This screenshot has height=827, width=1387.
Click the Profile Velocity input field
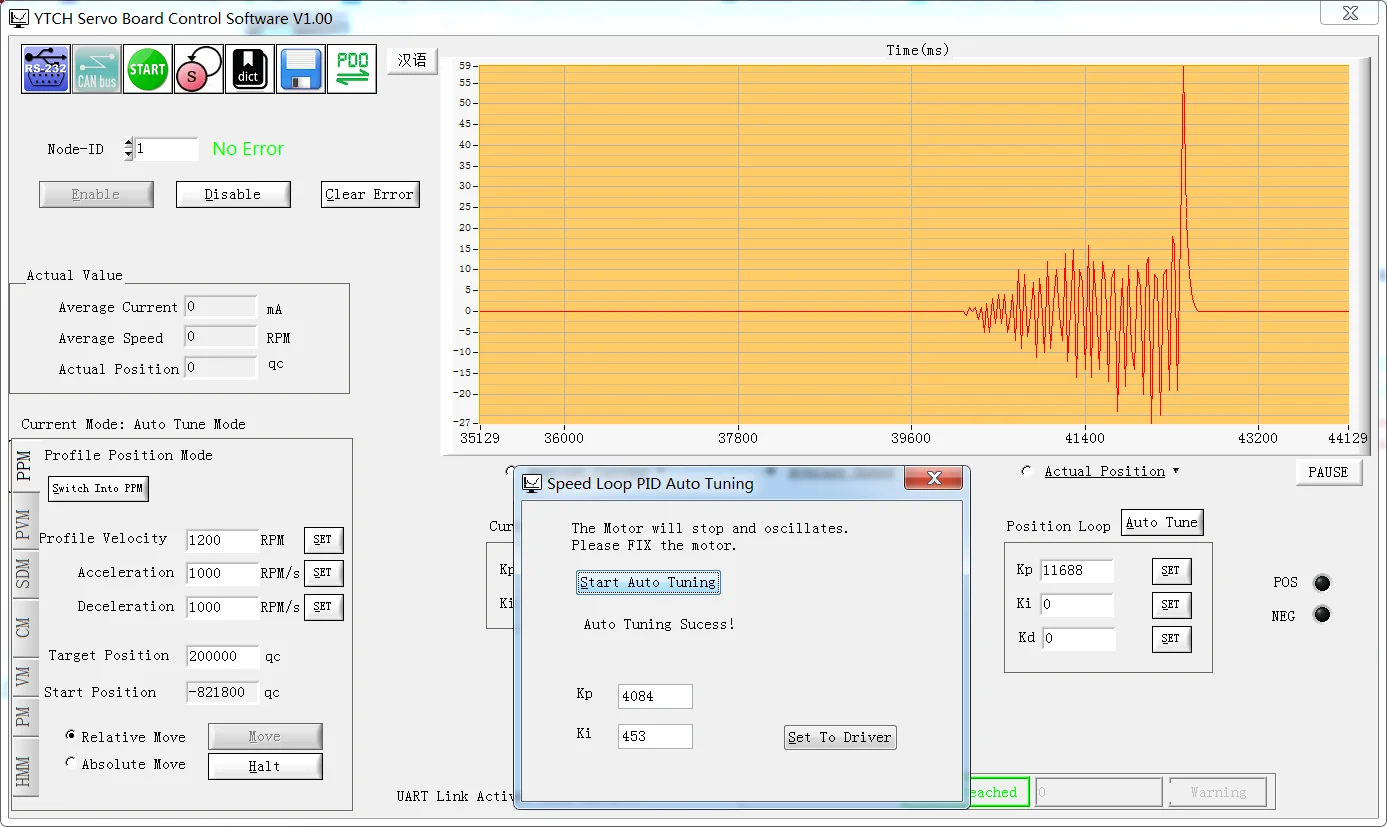pos(222,540)
